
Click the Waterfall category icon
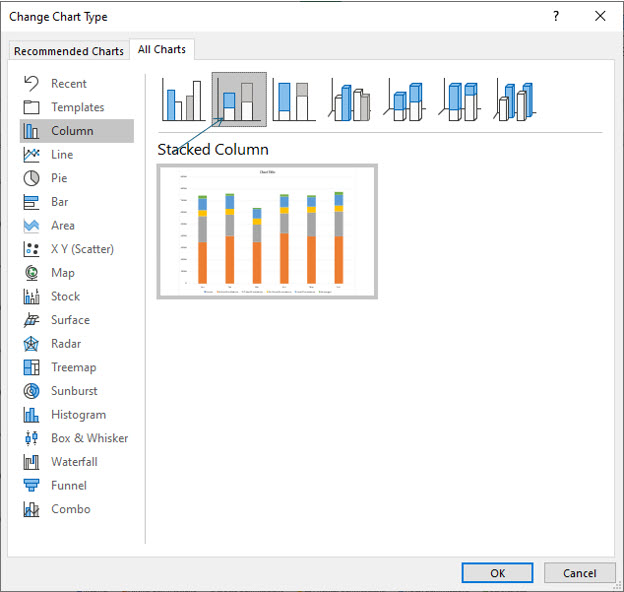31,462
